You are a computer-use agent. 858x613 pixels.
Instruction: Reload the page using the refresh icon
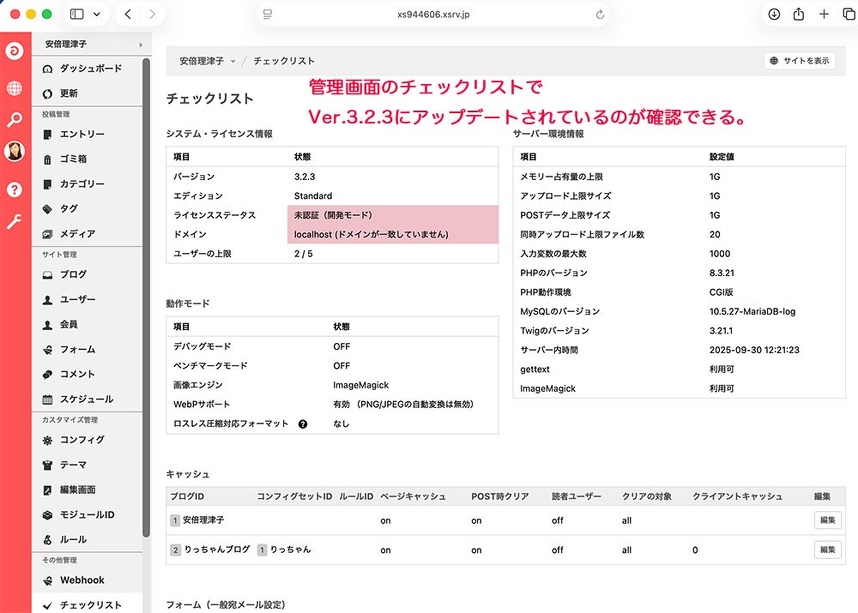pyautogui.click(x=600, y=15)
